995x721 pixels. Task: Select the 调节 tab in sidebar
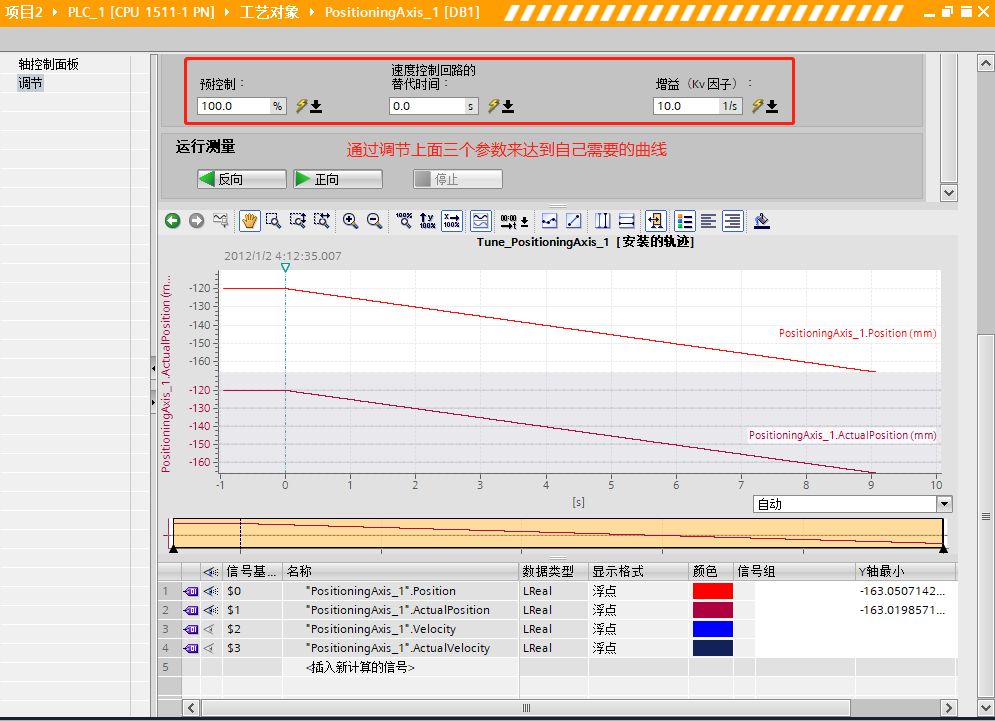tap(32, 82)
